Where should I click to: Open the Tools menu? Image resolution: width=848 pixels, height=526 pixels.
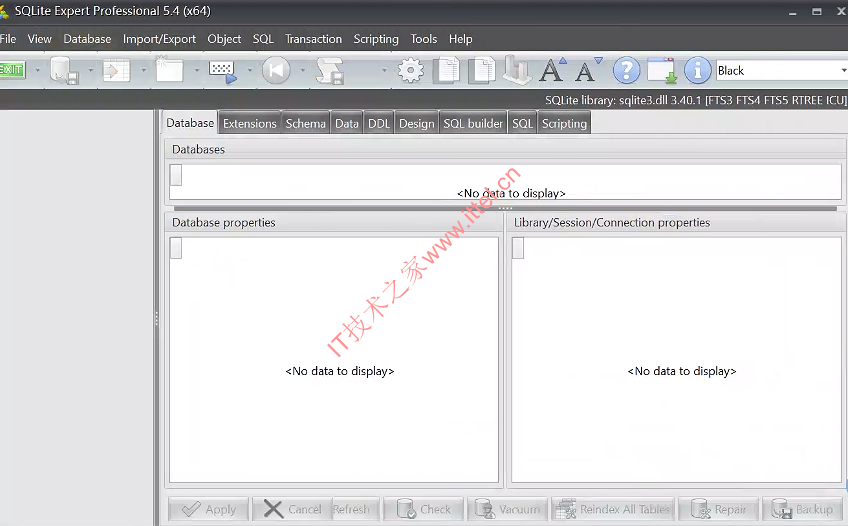tap(423, 39)
